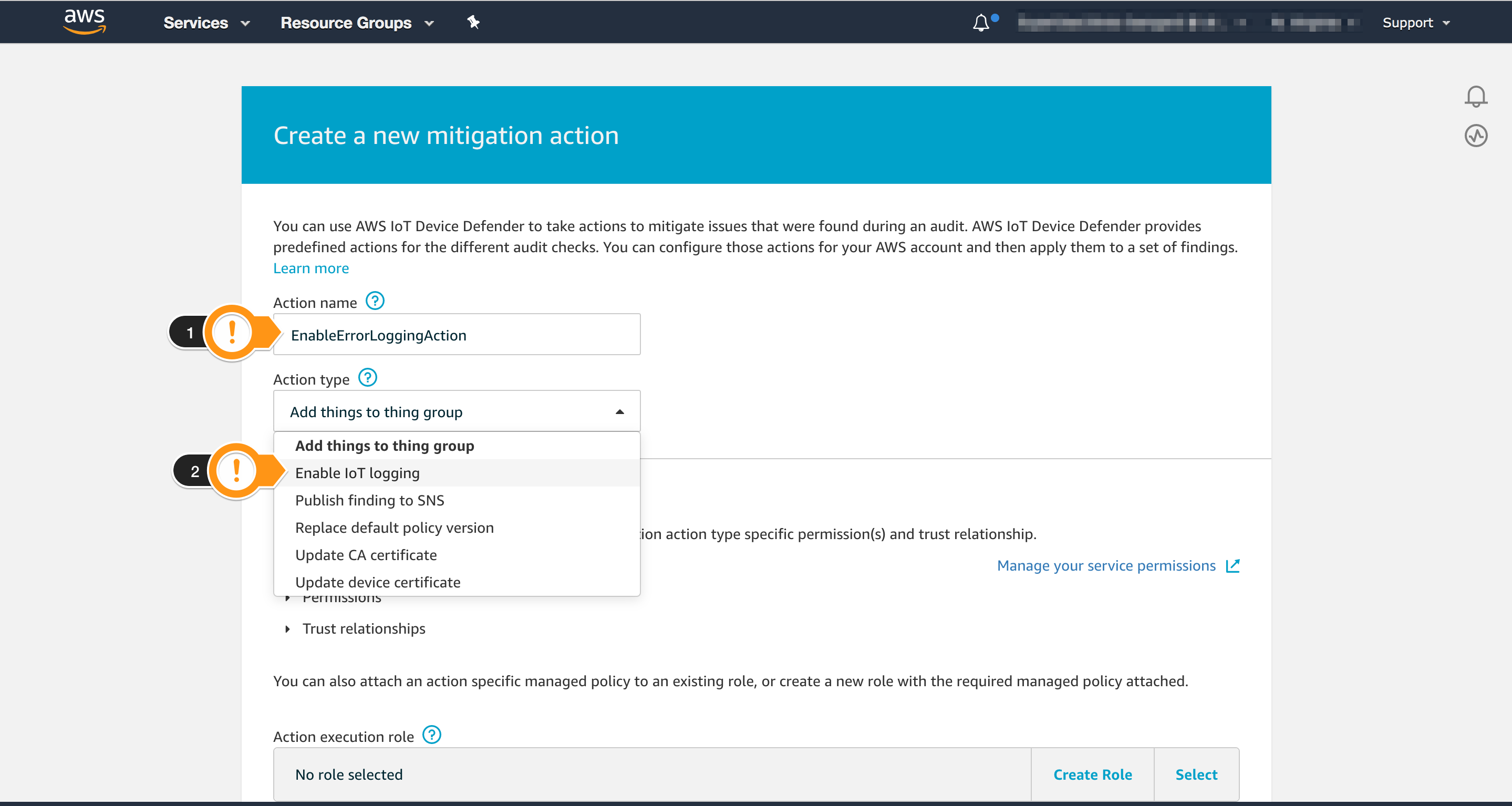Click the AWS logo home icon

[85, 22]
